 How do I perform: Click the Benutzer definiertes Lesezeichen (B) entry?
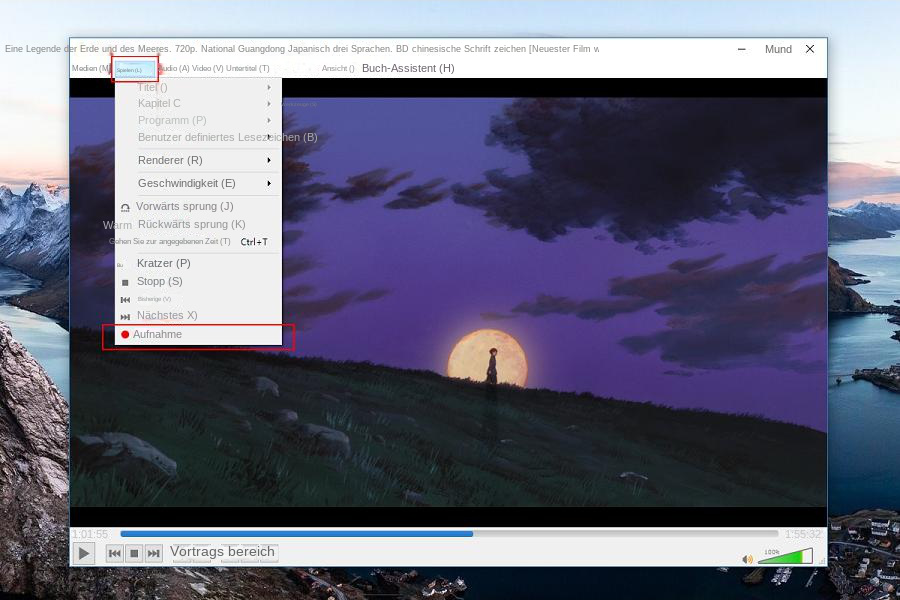[227, 137]
